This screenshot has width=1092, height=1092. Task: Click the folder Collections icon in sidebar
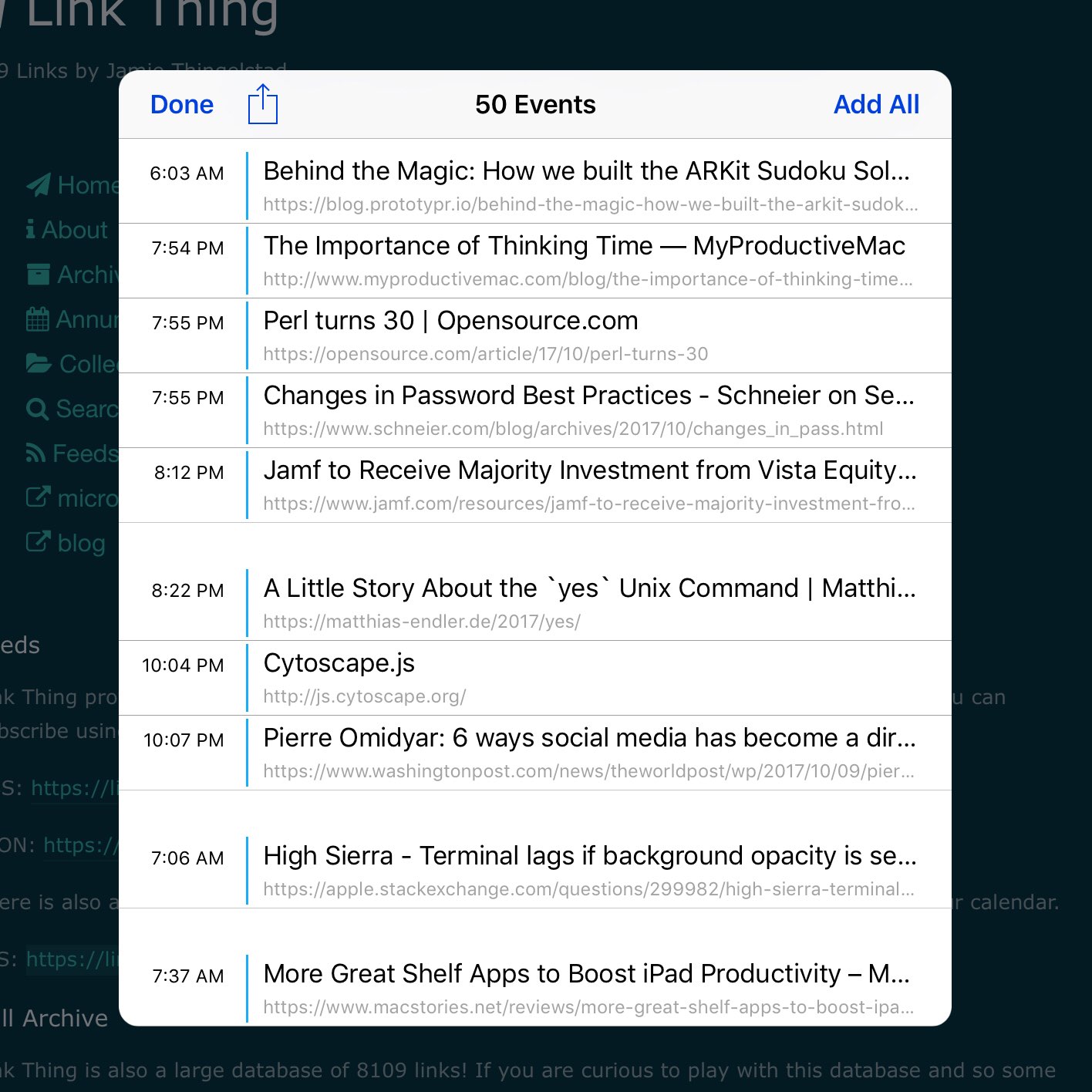pos(39,364)
